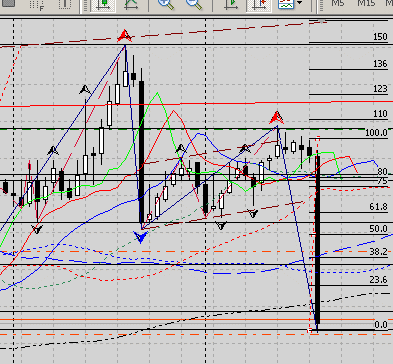Zoom out of the chart
This screenshot has width=393, height=364.
click(194, 4)
